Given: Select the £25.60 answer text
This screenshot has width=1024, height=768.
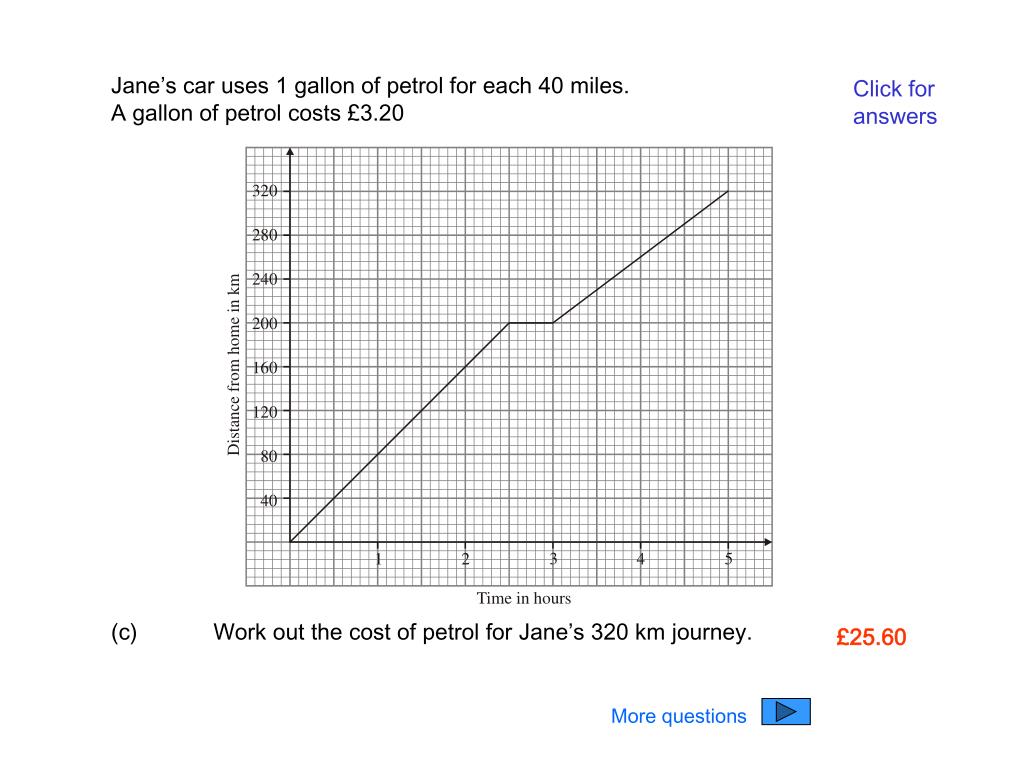Looking at the screenshot, I should (x=871, y=637).
